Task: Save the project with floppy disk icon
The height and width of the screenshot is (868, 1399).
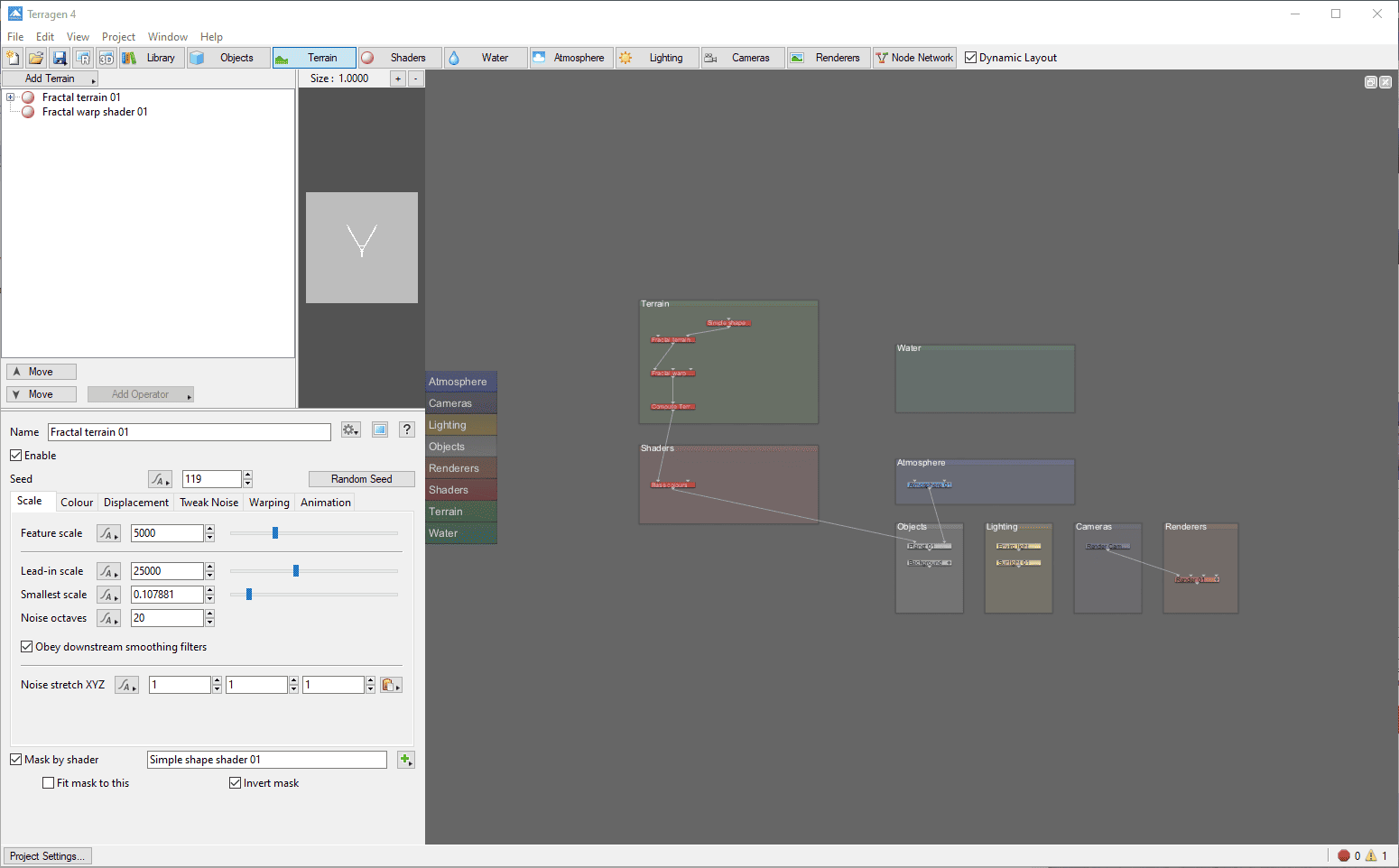Action: (x=60, y=58)
